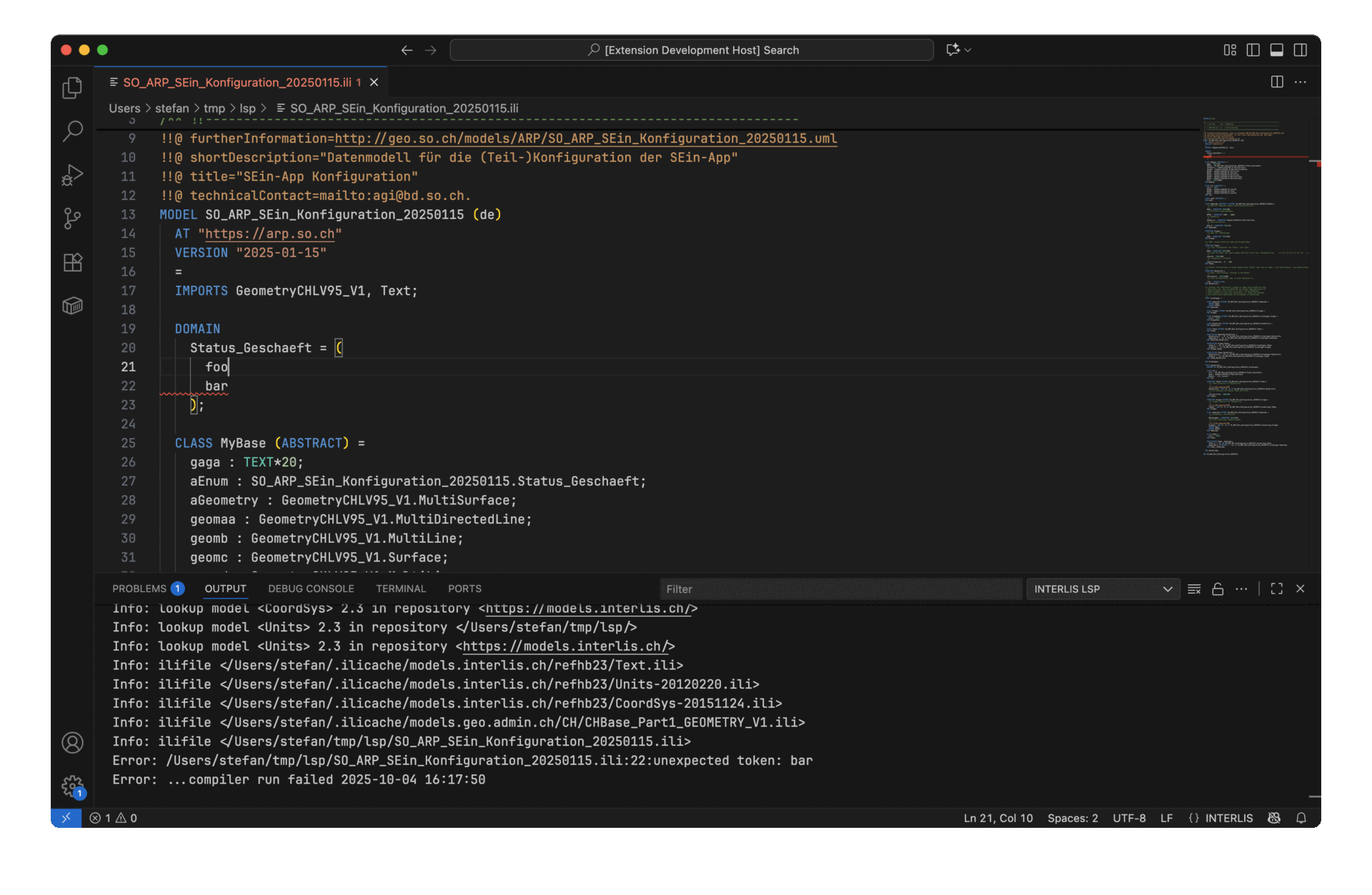Image resolution: width=1372 pixels, height=895 pixels.
Task: Expand the Copilot chat dropdown arrow
Action: (x=968, y=50)
